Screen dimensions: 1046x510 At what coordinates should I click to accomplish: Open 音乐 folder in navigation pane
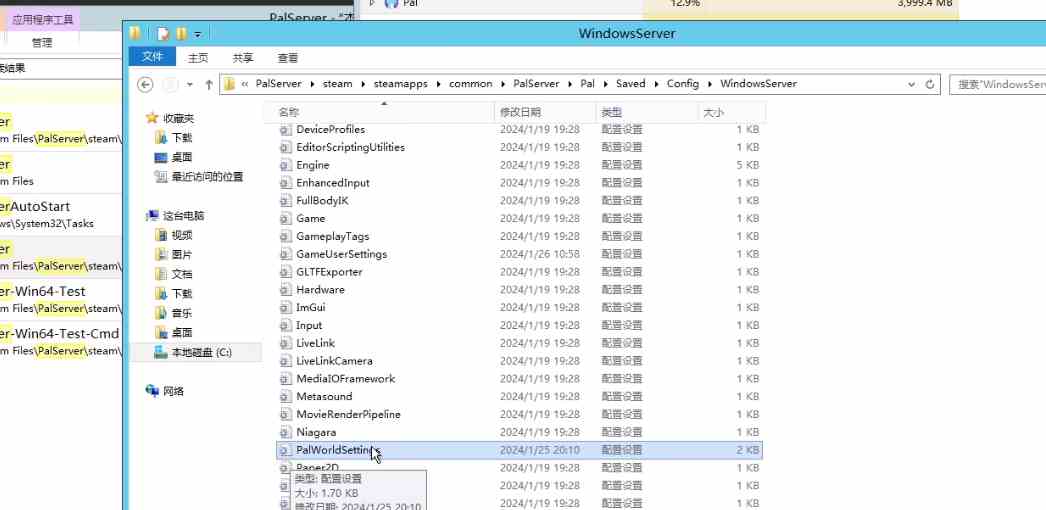pos(181,313)
